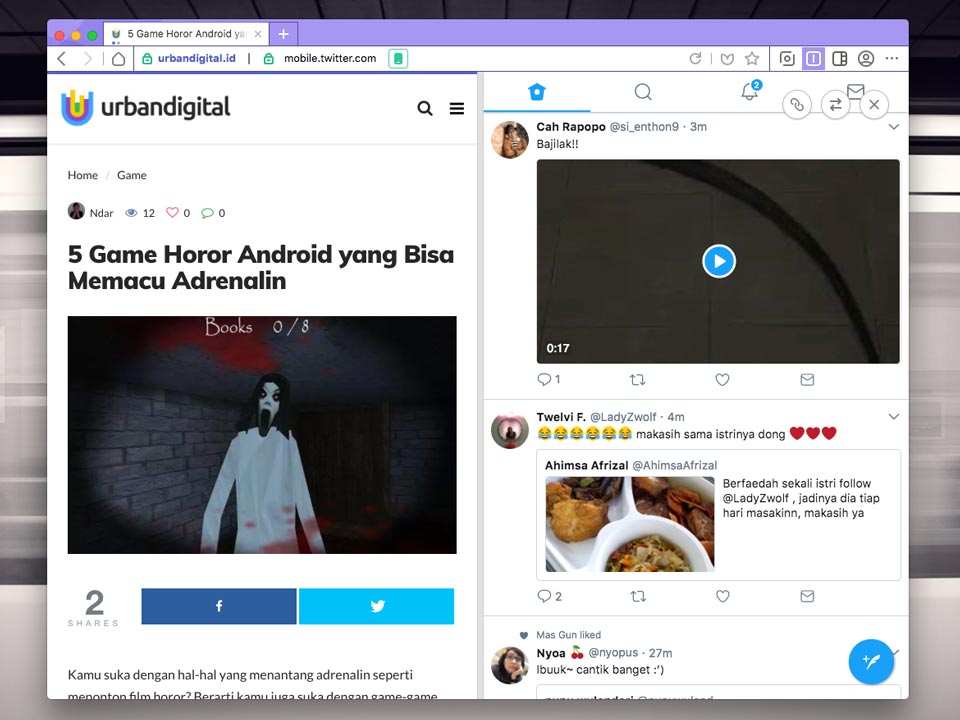The image size is (960, 720).
Task: Open the Twitter search tab
Action: point(643,92)
